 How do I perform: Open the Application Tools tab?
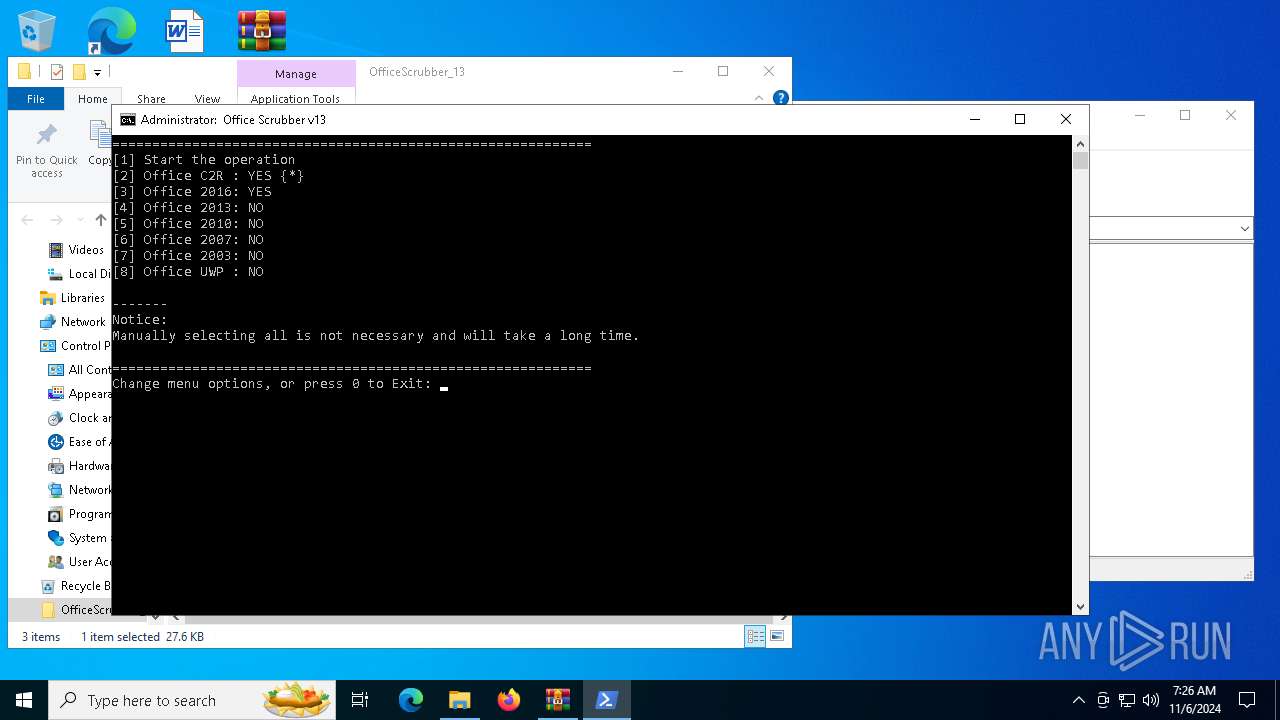296,98
